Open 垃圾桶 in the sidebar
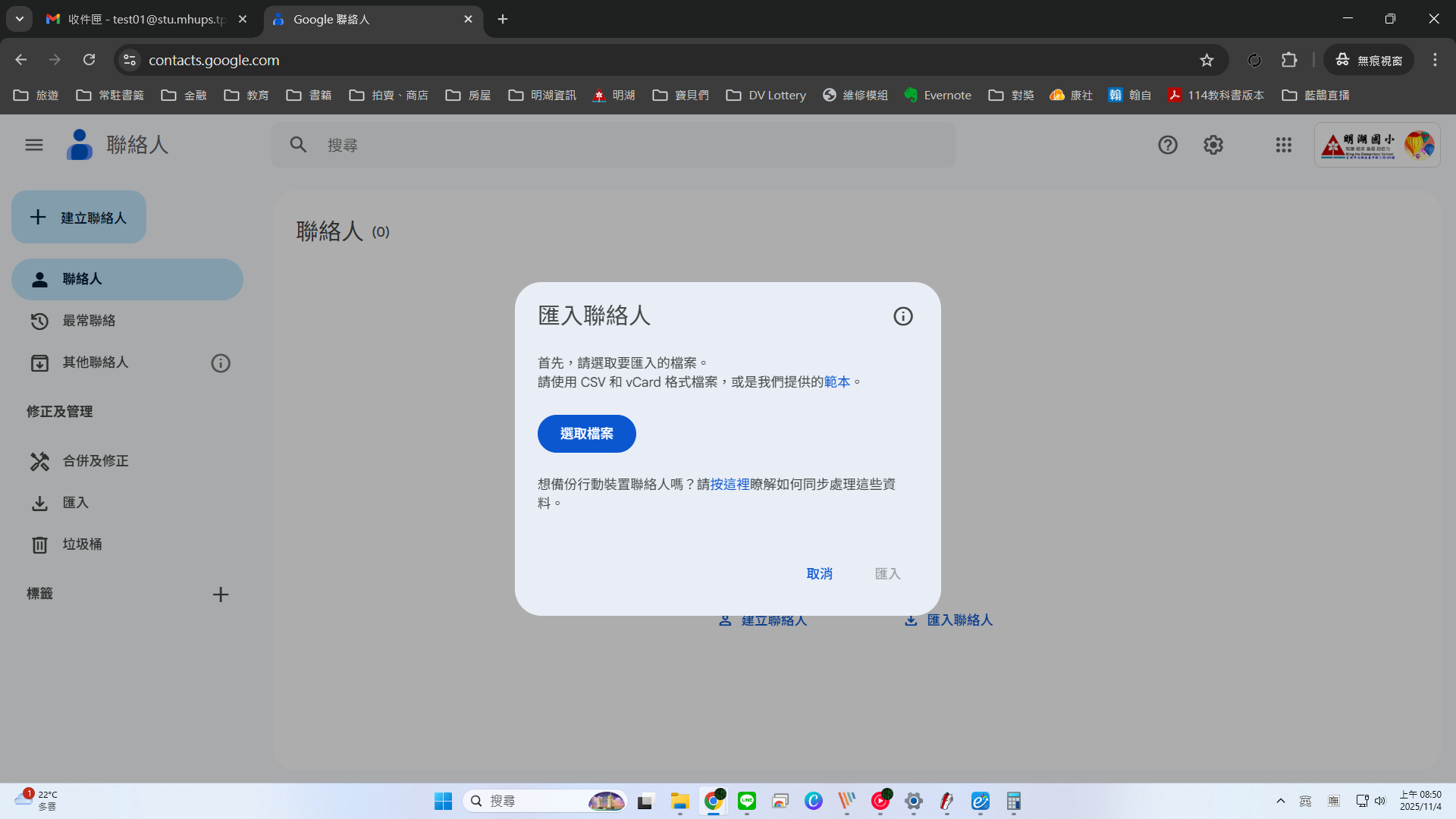Viewport: 1456px width, 819px height. point(82,544)
